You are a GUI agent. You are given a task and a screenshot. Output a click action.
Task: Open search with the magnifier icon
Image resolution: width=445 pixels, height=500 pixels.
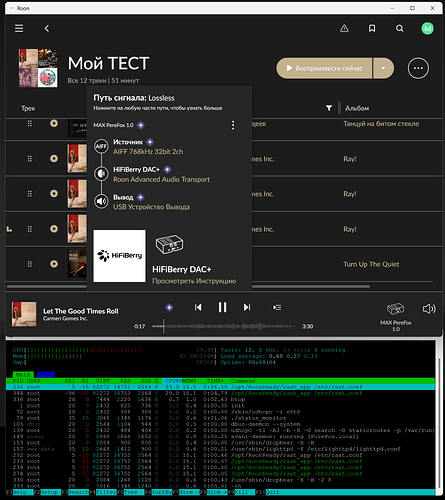point(400,29)
